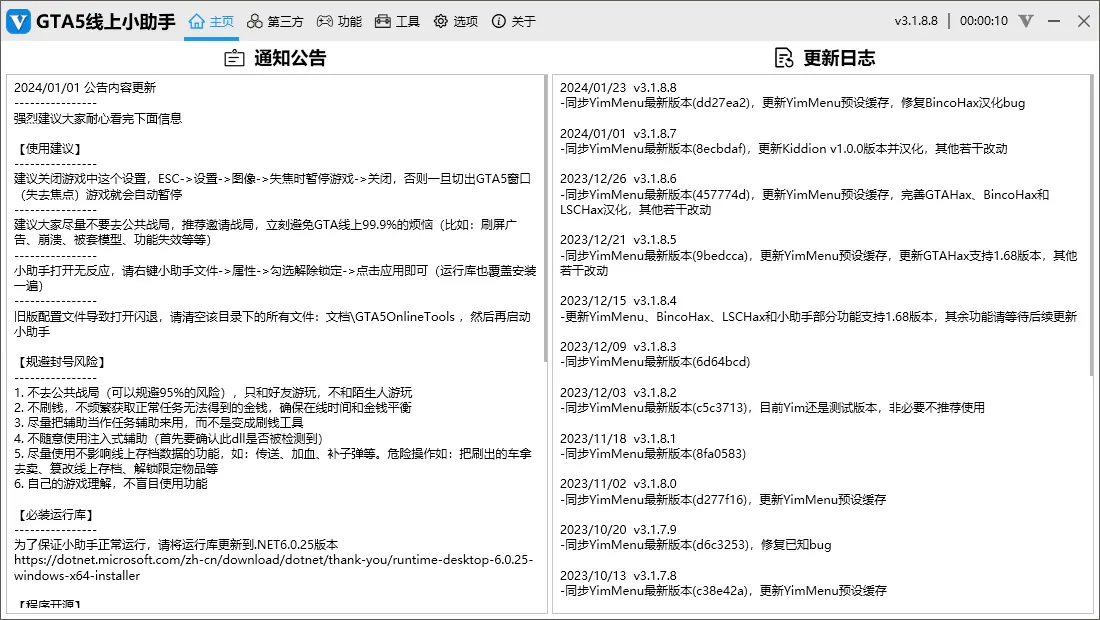Click the GTA5线上小助手 logo icon

pyautogui.click(x=18, y=22)
